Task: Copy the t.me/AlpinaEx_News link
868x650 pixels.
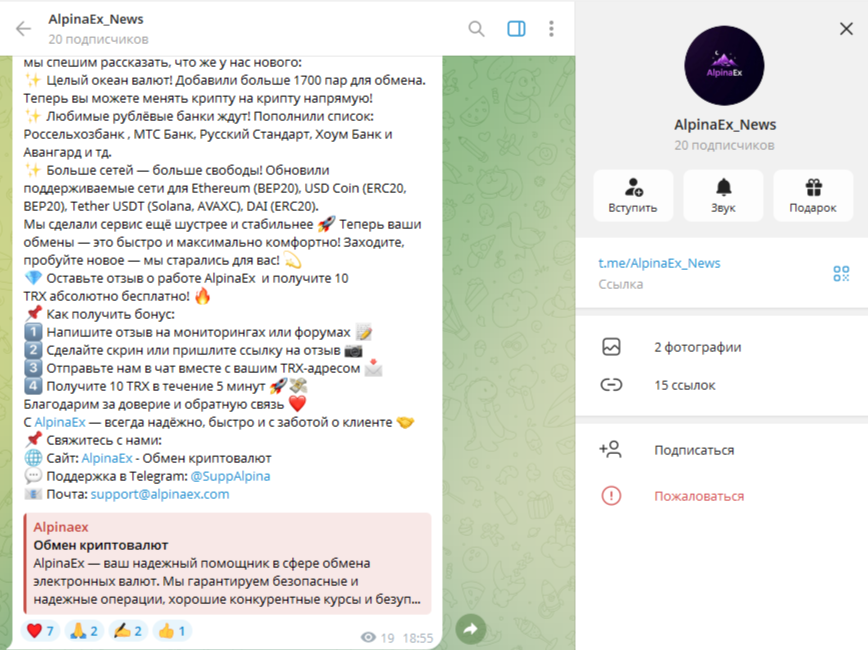Action: 659,263
